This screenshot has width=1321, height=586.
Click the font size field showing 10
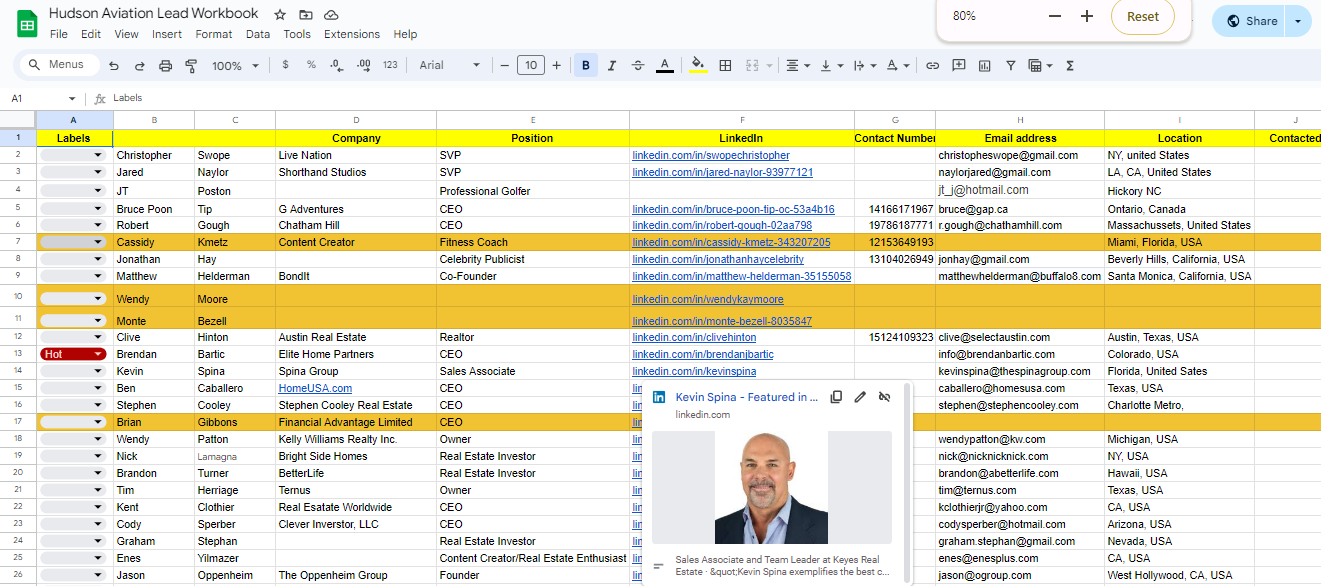531,66
